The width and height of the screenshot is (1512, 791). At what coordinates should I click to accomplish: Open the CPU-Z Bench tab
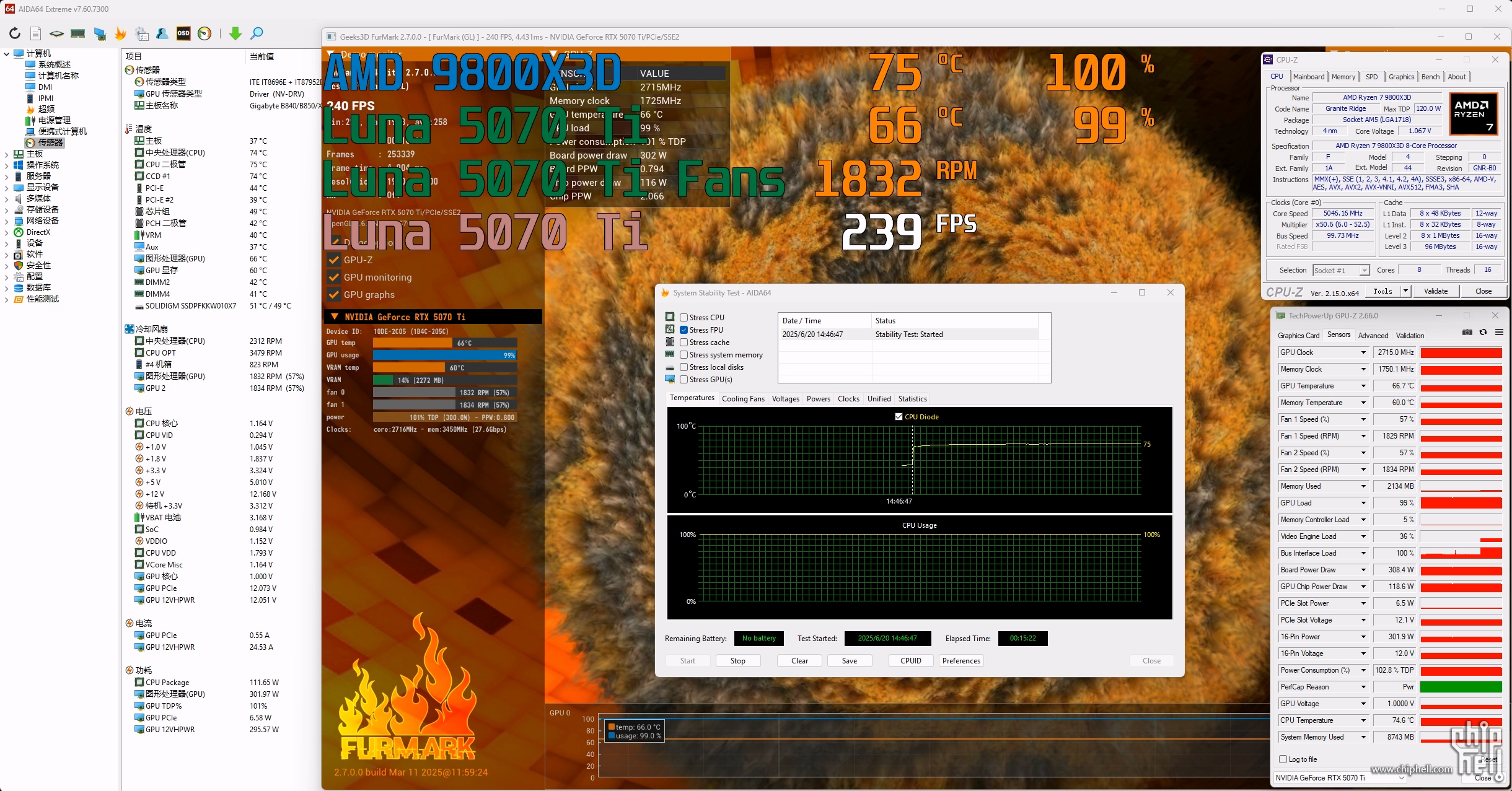tap(1431, 77)
